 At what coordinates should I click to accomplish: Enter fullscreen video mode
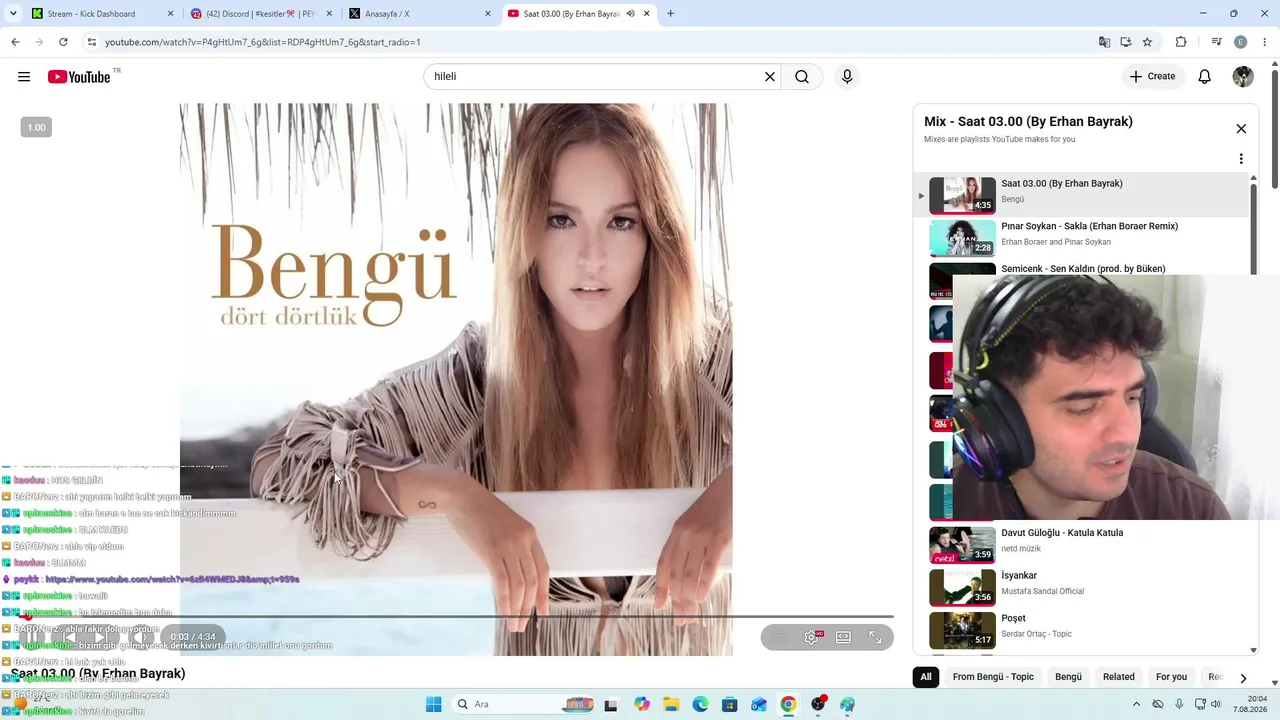click(875, 637)
